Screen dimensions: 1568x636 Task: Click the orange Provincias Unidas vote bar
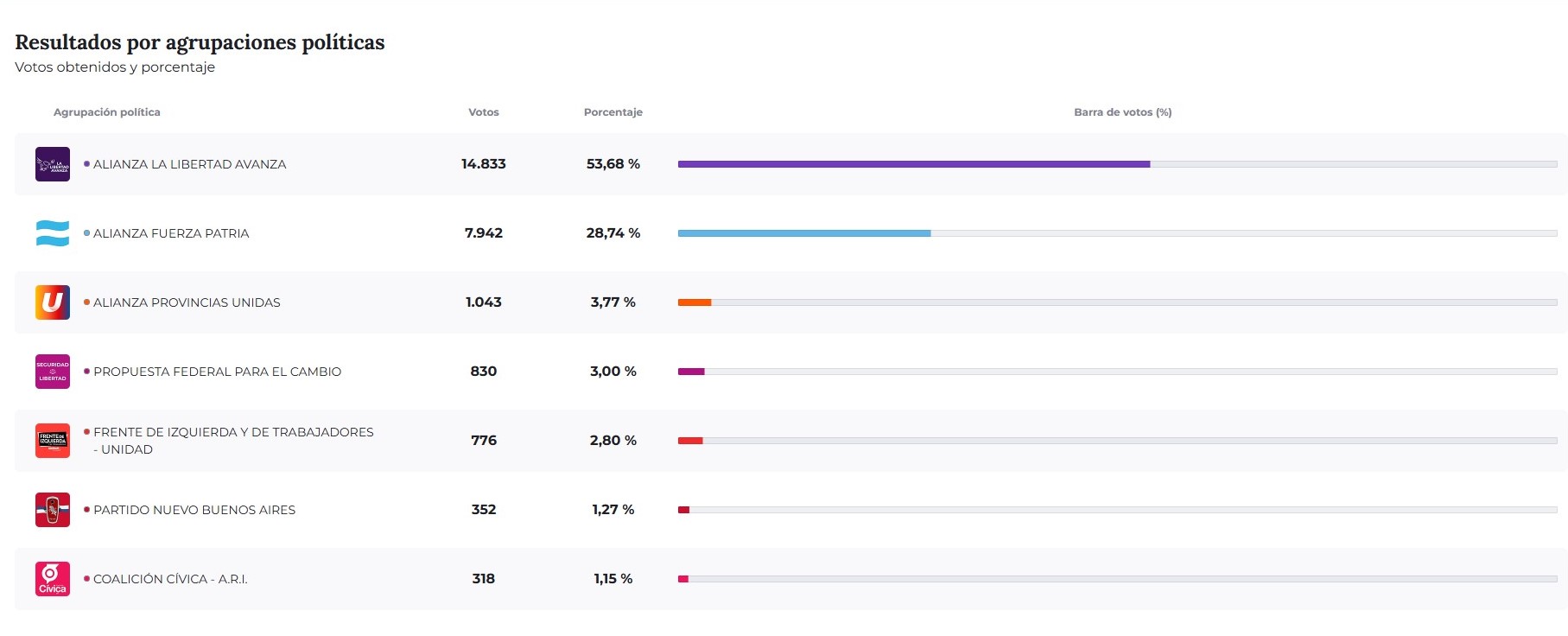[694, 302]
